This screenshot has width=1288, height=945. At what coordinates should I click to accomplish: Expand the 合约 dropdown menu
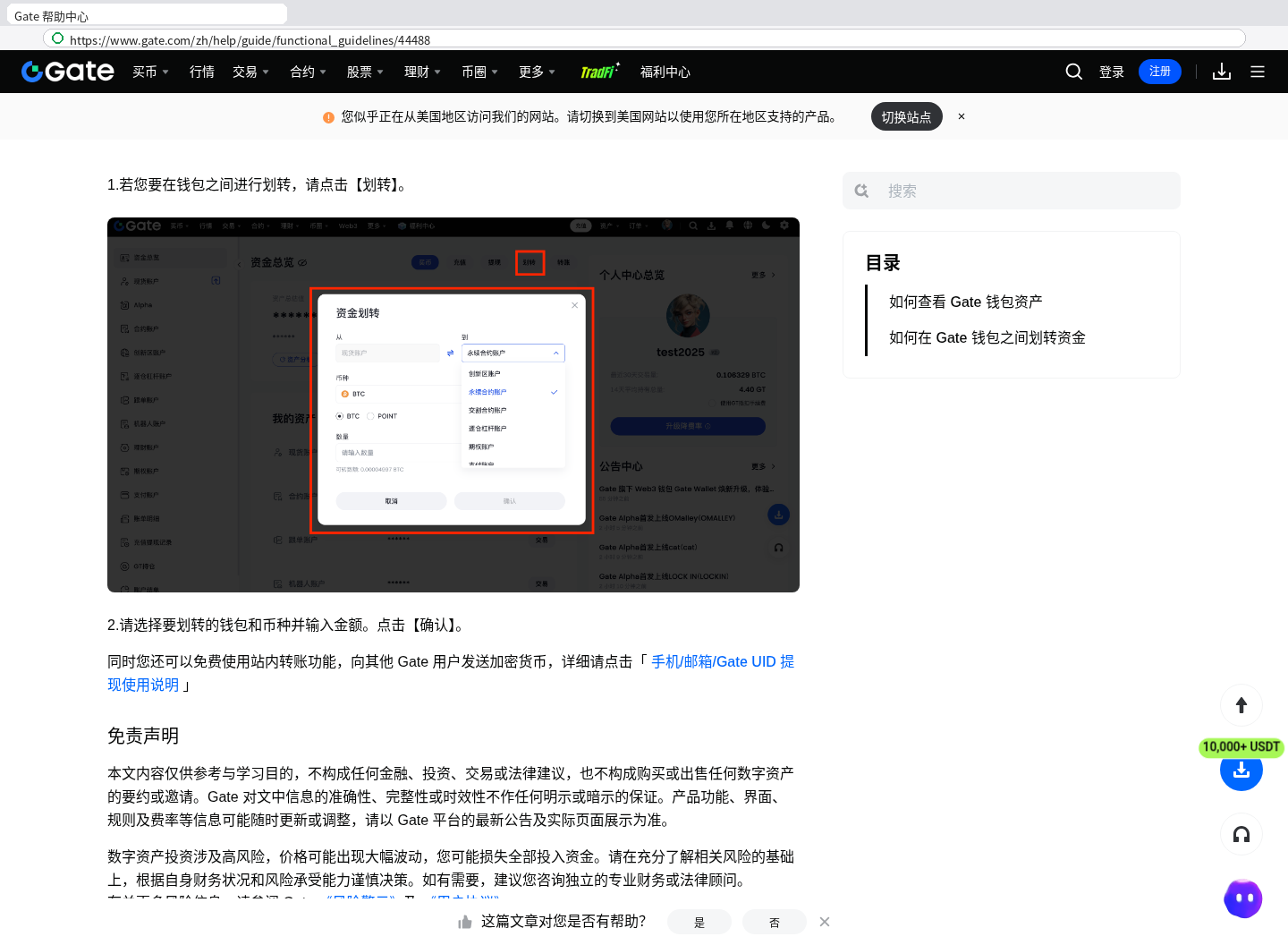pos(308,72)
